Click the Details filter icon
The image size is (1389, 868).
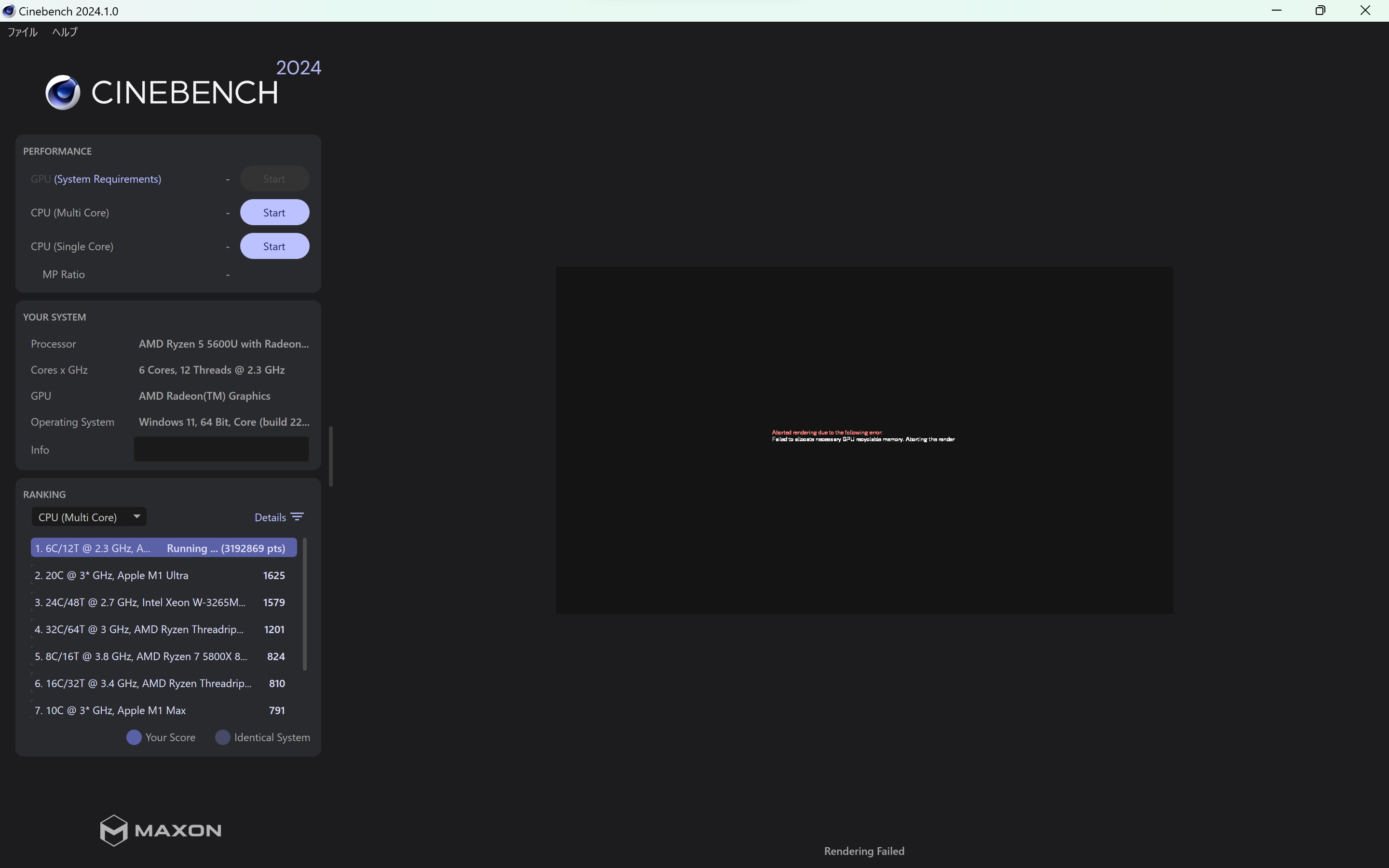(x=297, y=516)
